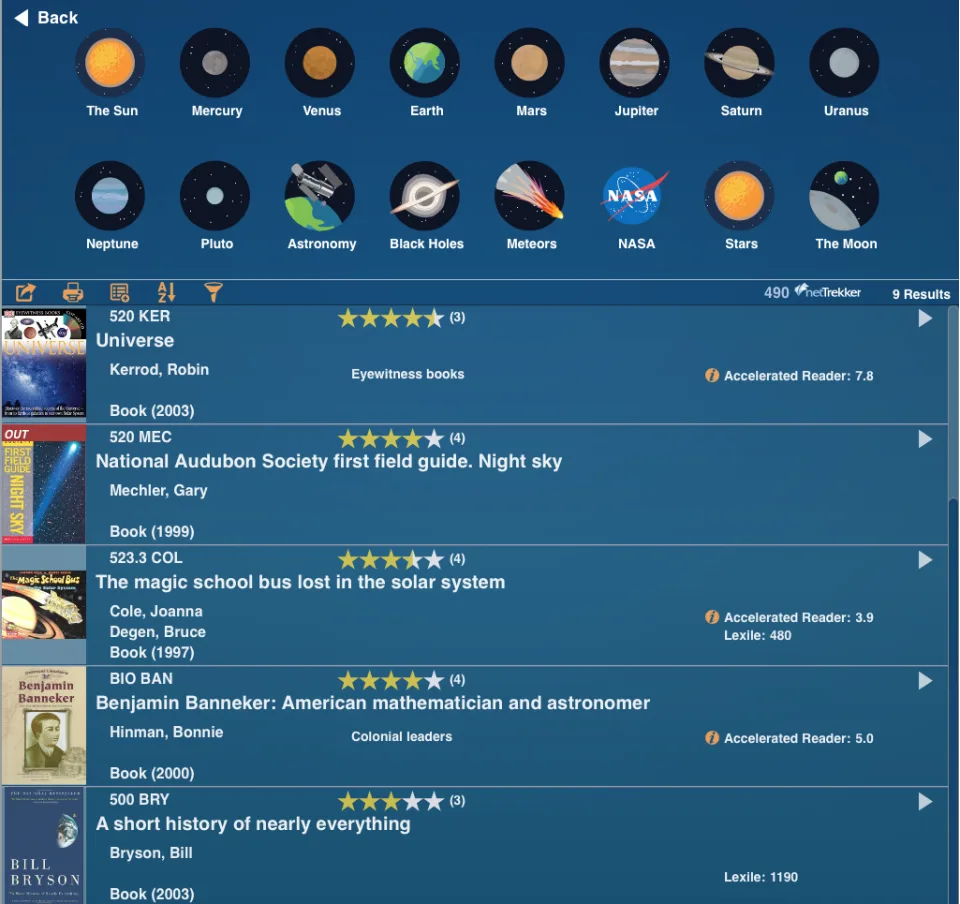The width and height of the screenshot is (960, 904).
Task: Expand arrow for A short history book
Action: point(925,802)
